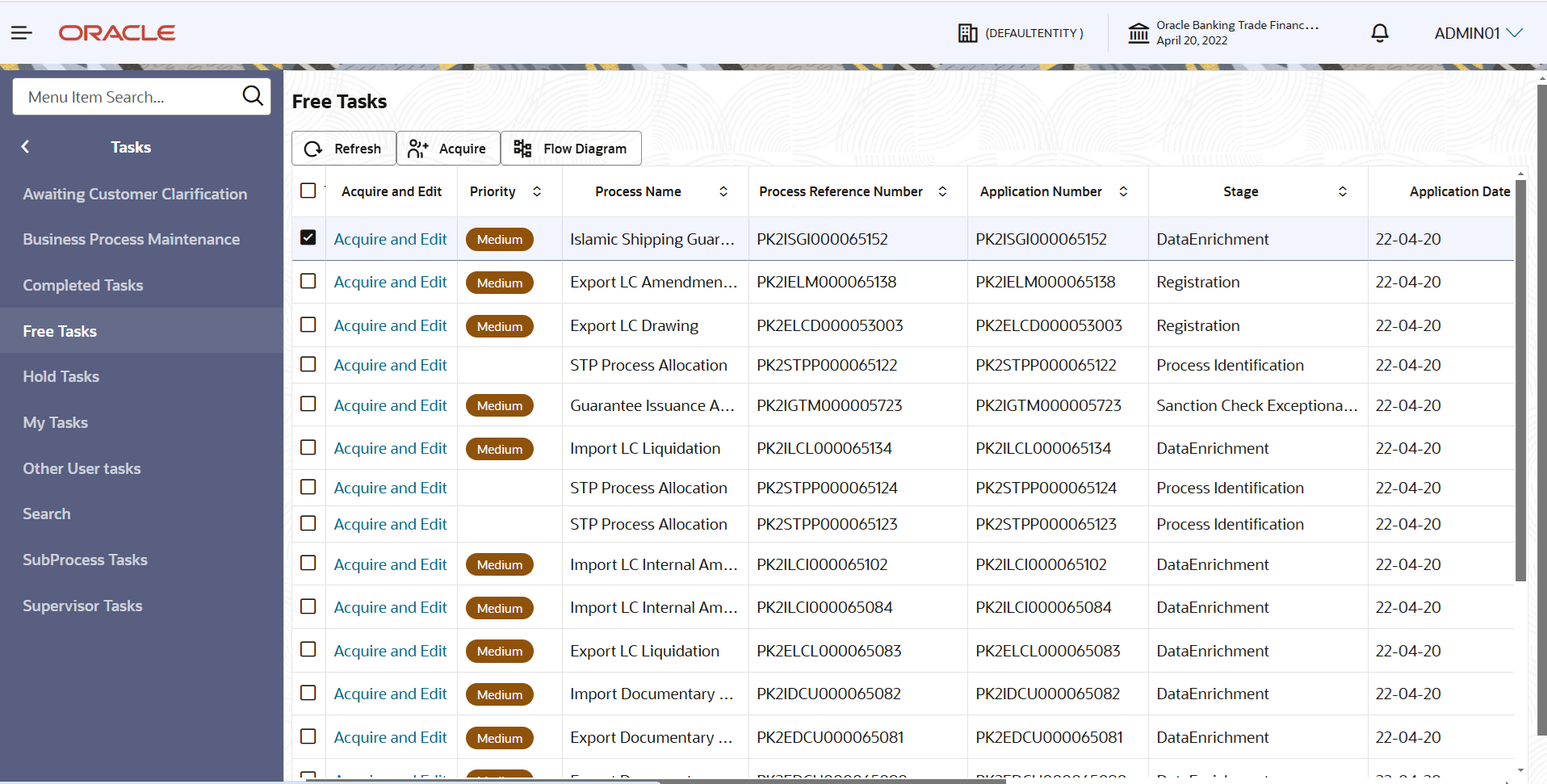Image resolution: width=1547 pixels, height=784 pixels.
Task: Sort by the Stage column arrows
Action: [x=1343, y=191]
